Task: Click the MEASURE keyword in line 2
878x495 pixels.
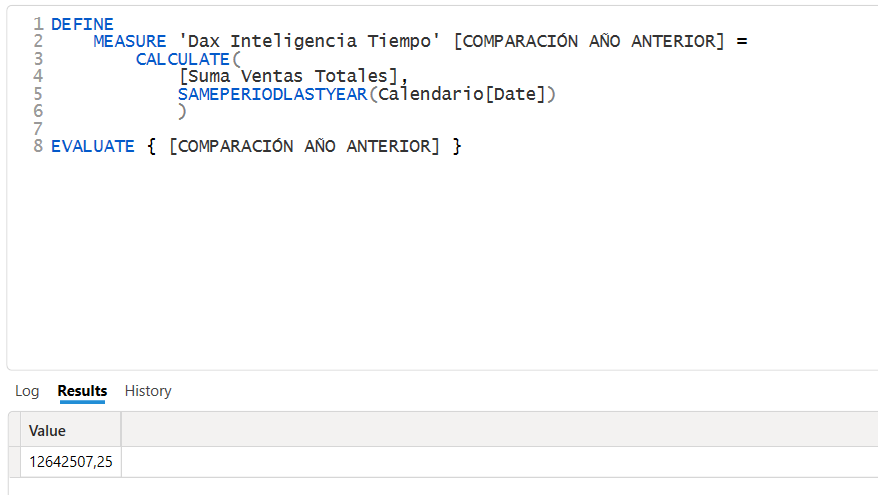Action: 129,41
